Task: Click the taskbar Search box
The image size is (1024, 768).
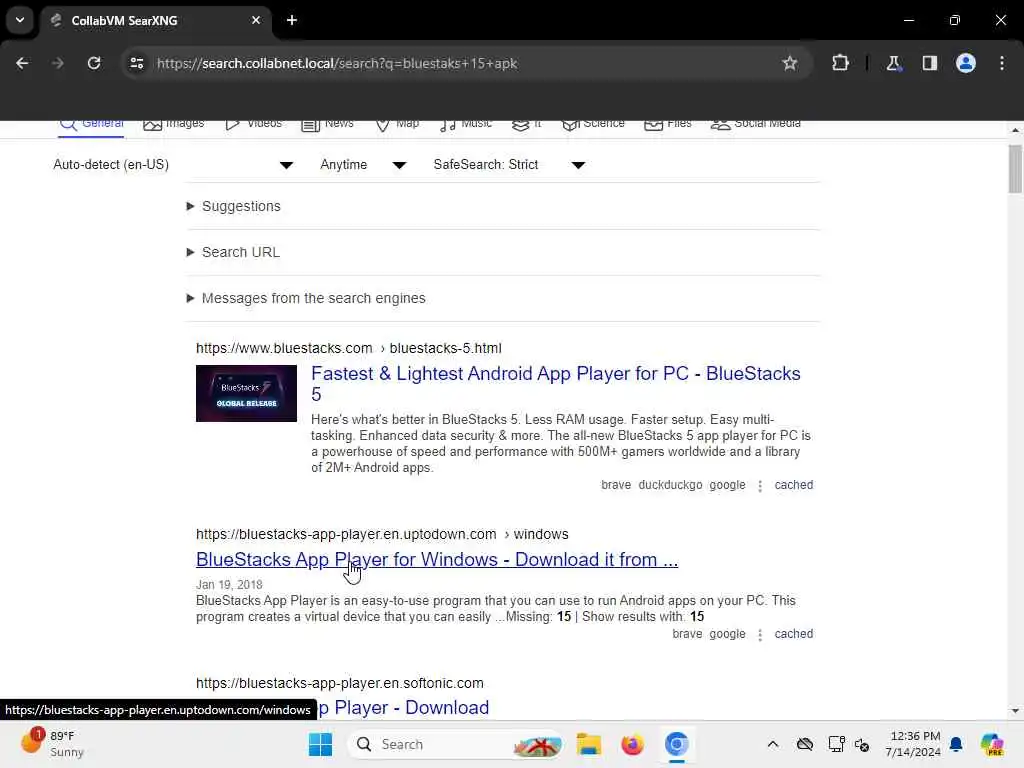Action: point(456,744)
